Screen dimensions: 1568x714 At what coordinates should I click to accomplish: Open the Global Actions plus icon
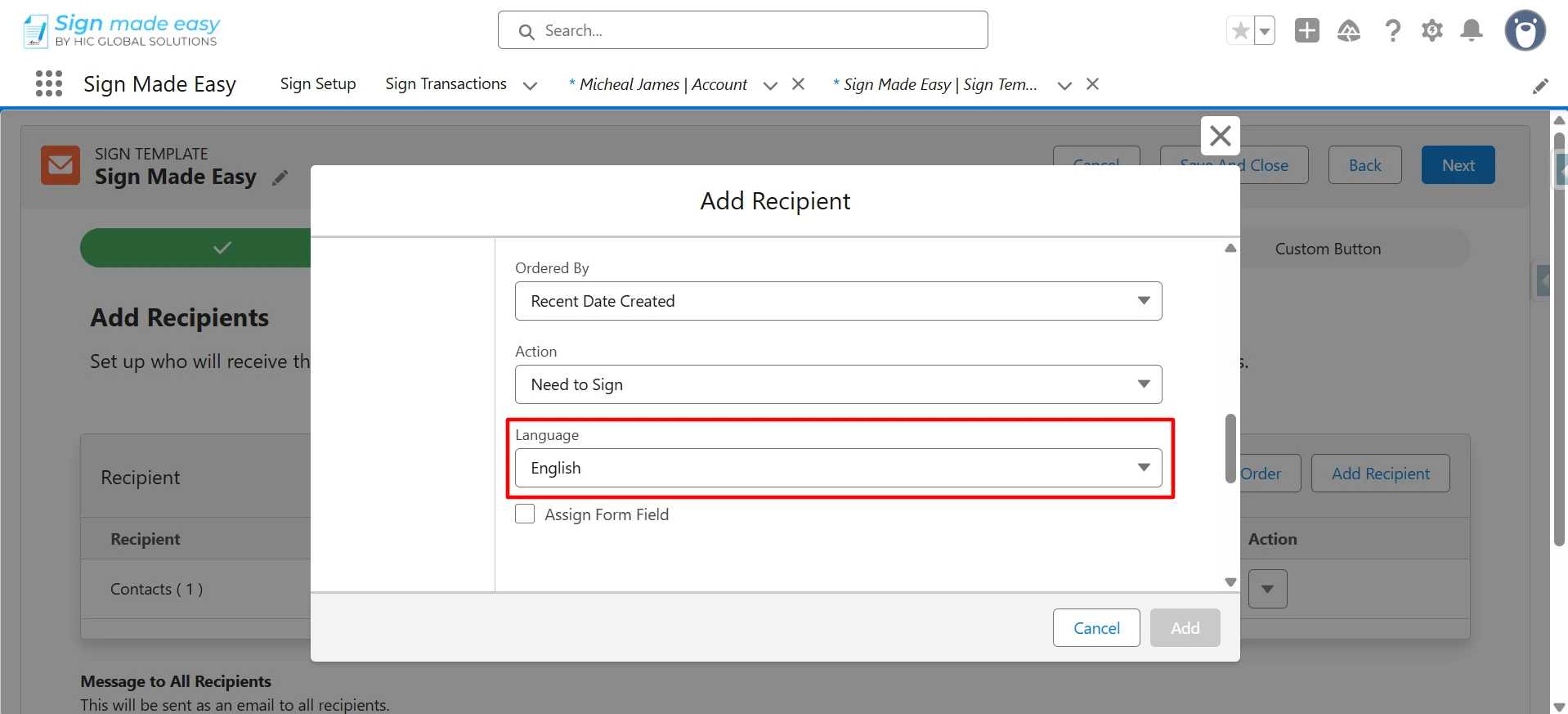(1306, 30)
